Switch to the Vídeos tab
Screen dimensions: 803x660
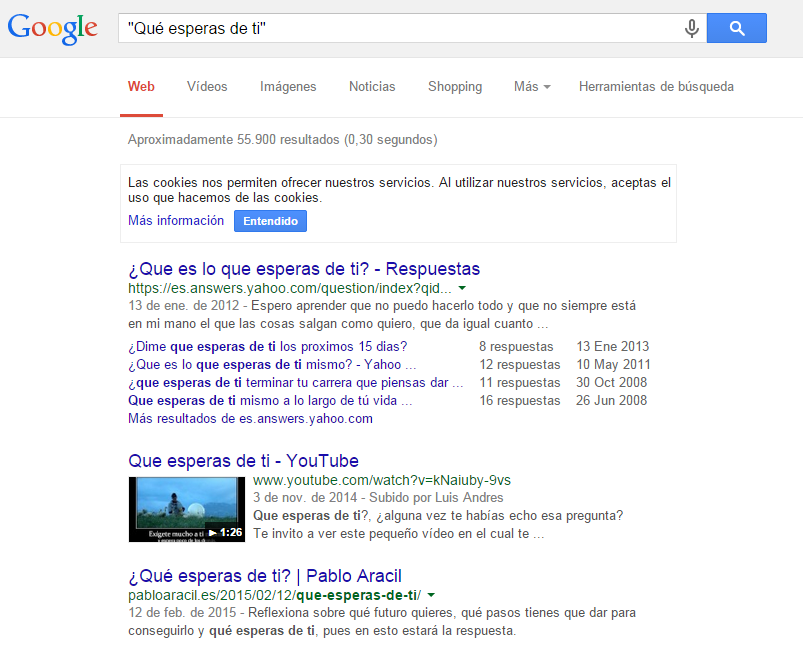(207, 87)
